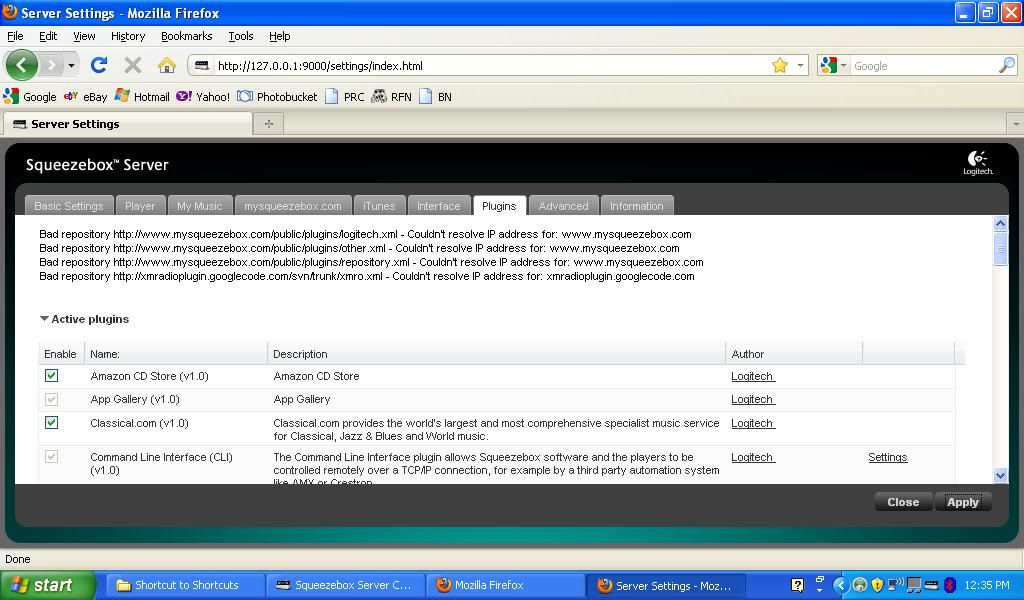Toggle the App Gallery plugin checkbox
The image size is (1024, 600).
pos(52,399)
